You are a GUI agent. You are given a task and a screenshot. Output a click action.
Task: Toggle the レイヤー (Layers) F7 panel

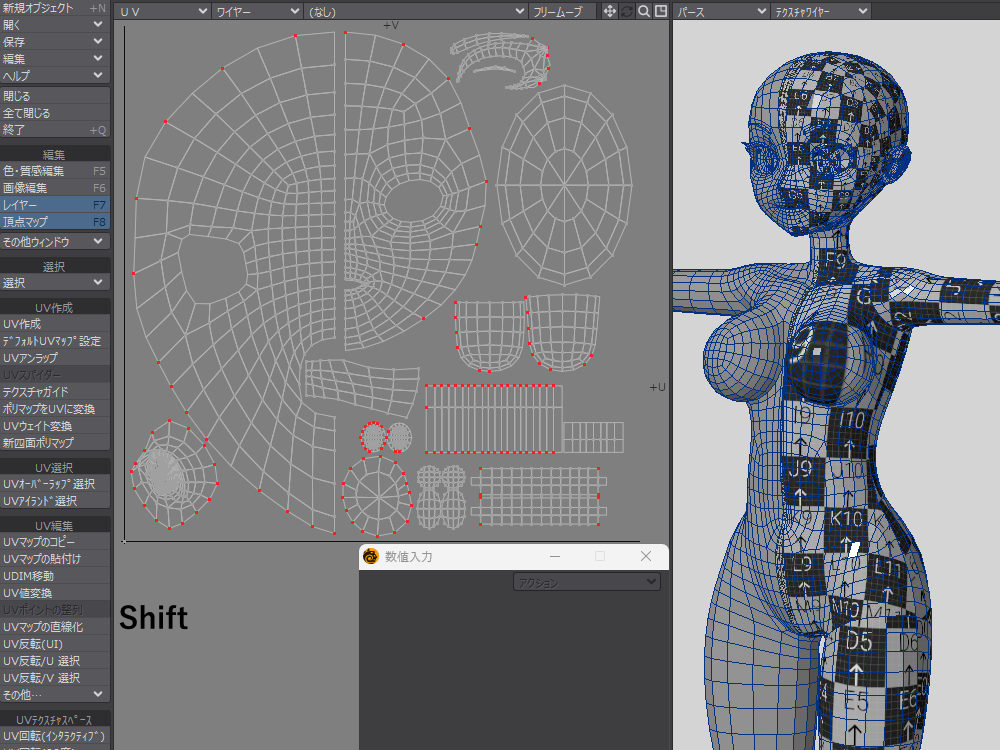coord(54,204)
